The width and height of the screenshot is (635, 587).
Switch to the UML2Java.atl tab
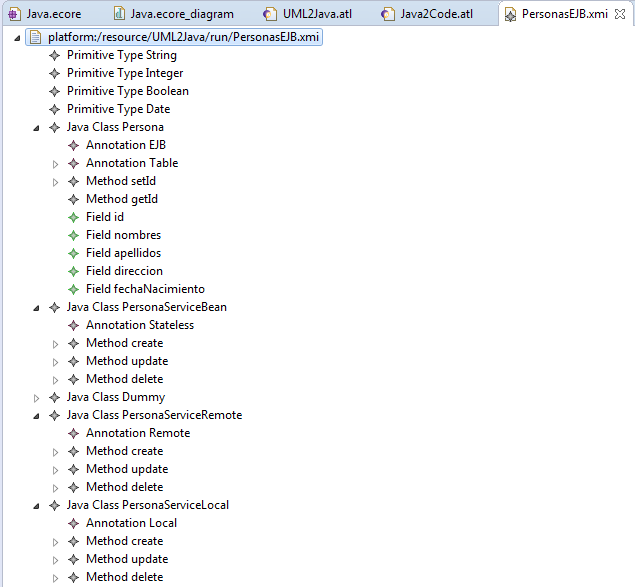coord(308,14)
